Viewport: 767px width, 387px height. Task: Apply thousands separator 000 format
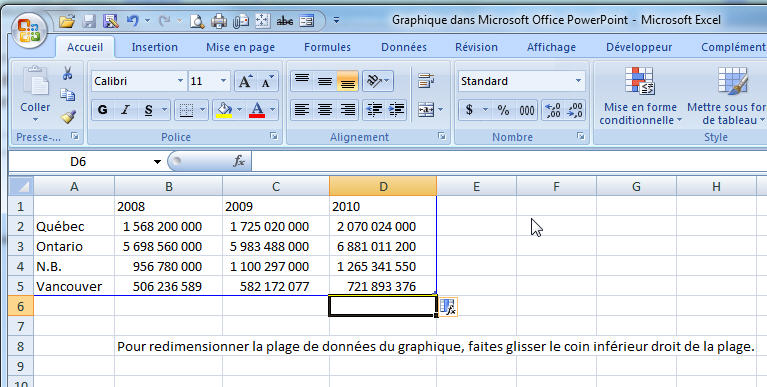[527, 110]
